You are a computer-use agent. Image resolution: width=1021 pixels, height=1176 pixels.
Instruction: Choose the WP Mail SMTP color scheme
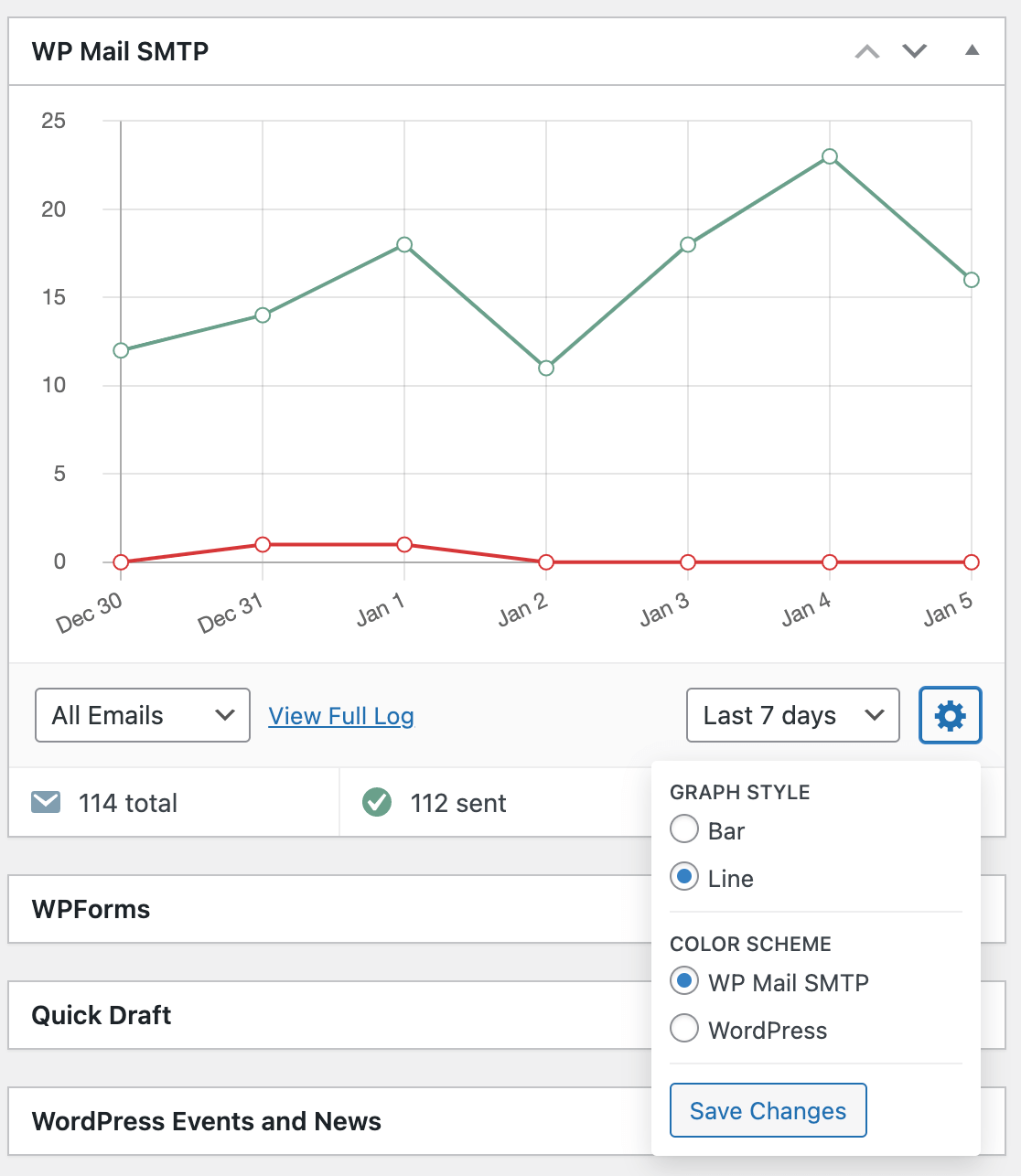tap(684, 981)
